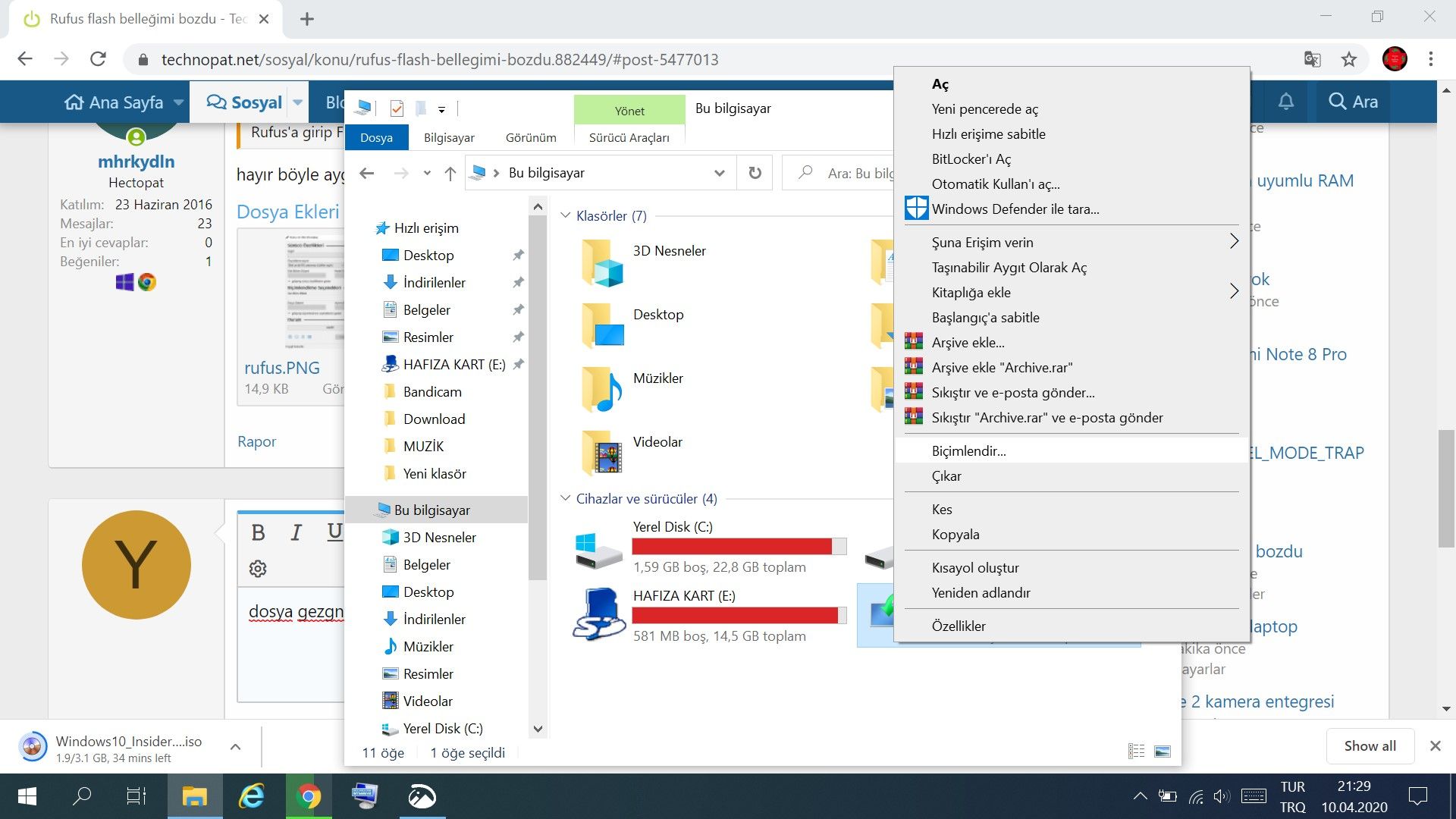
Task: Collapse the Cihazlar ve sürücüler group
Action: [x=565, y=498]
